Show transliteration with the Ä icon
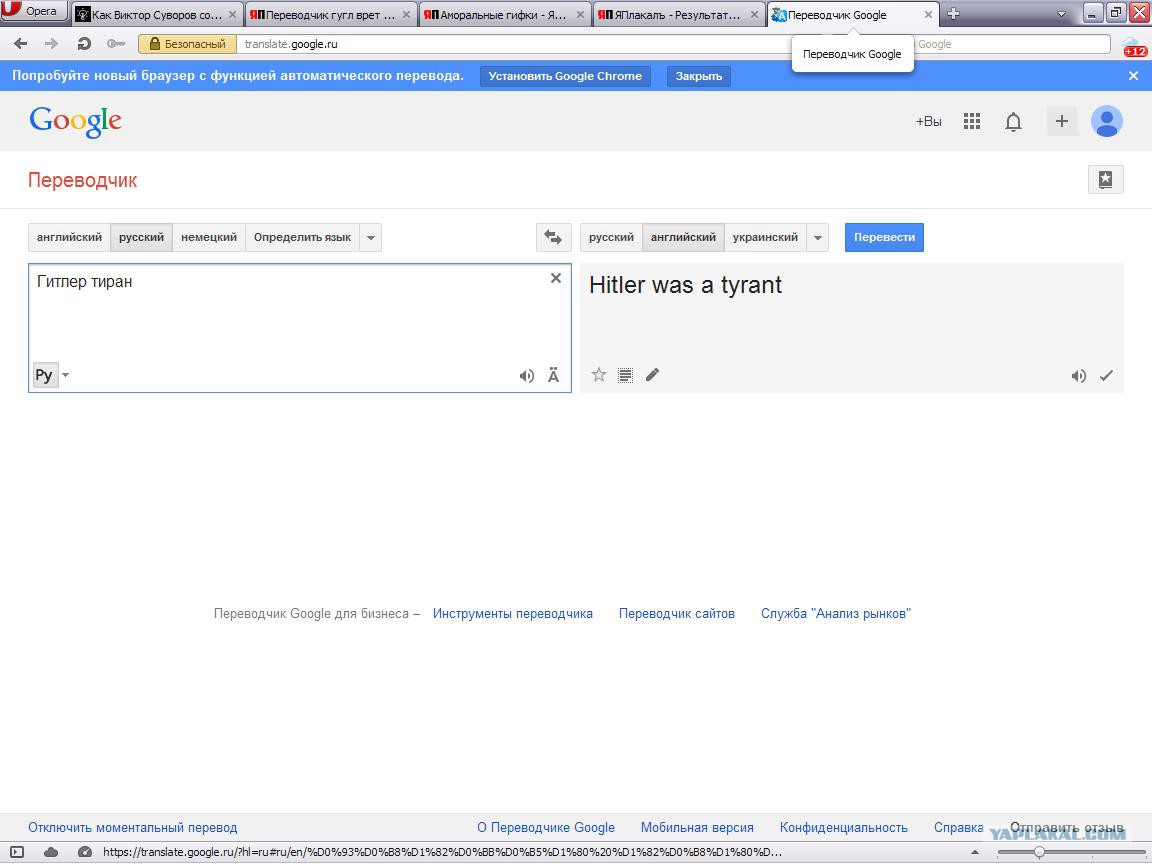 pos(553,375)
